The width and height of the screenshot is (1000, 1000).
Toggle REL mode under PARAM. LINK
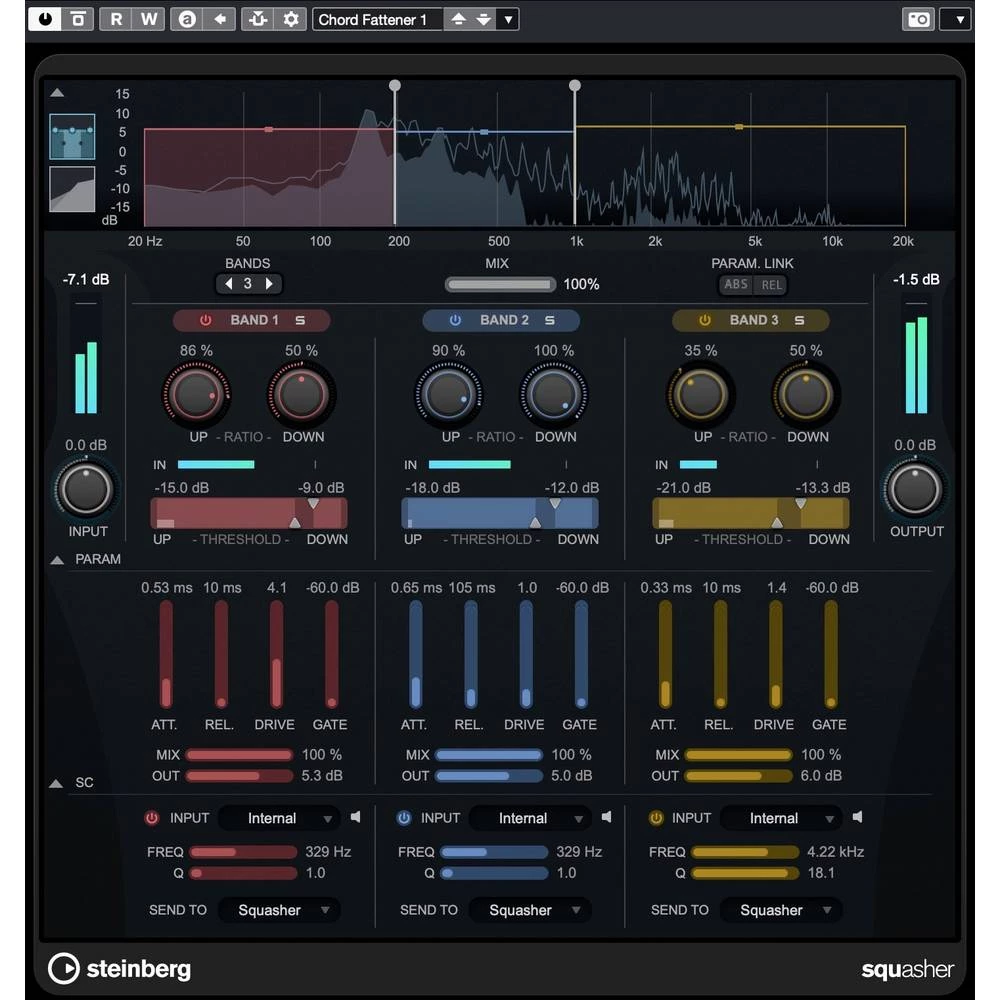tap(773, 284)
